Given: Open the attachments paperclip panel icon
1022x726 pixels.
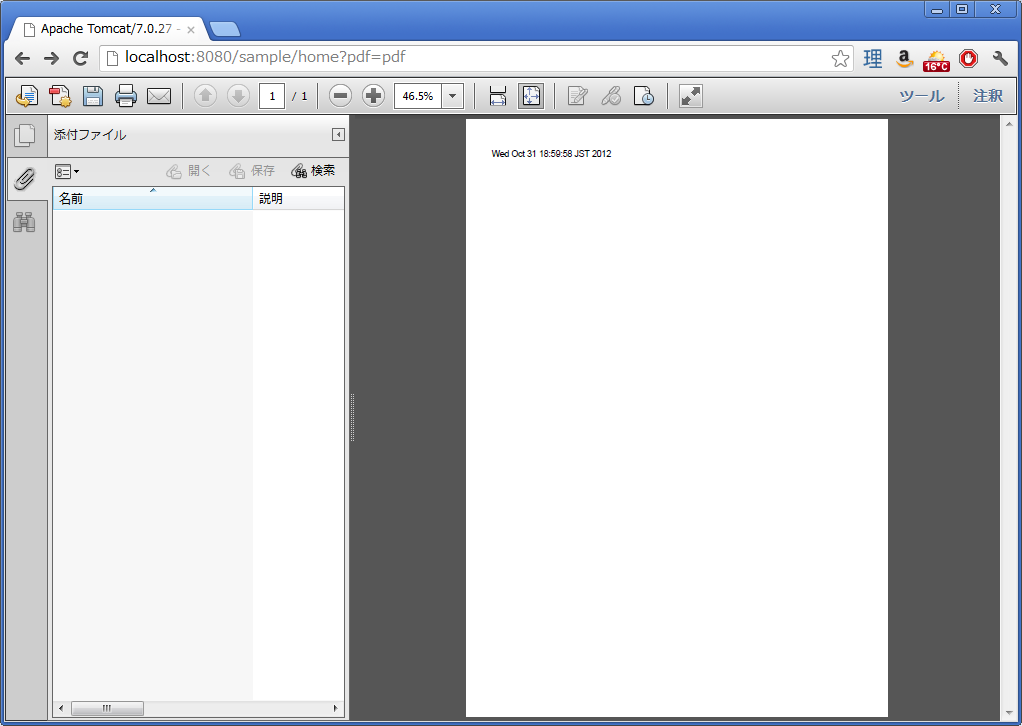Looking at the screenshot, I should coord(24,178).
